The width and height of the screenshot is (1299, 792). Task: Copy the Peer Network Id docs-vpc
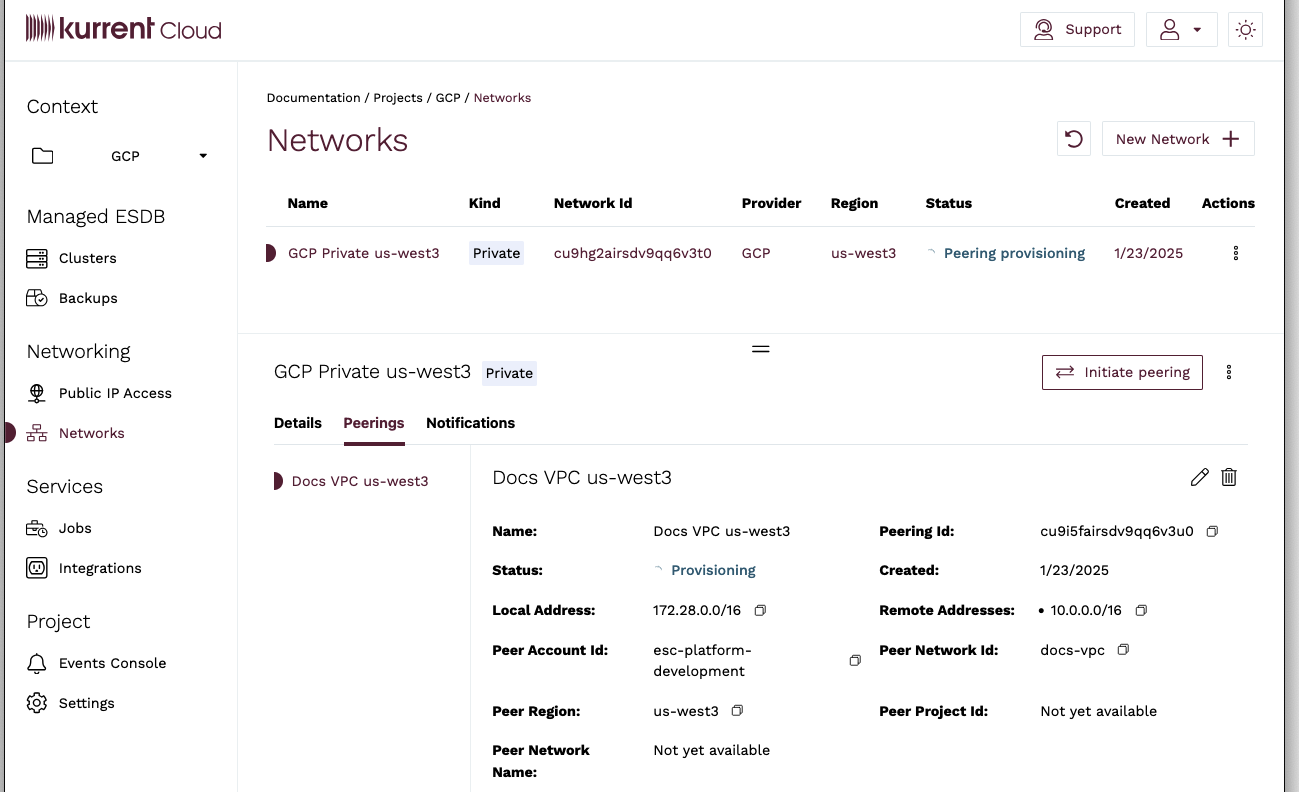coord(1123,649)
